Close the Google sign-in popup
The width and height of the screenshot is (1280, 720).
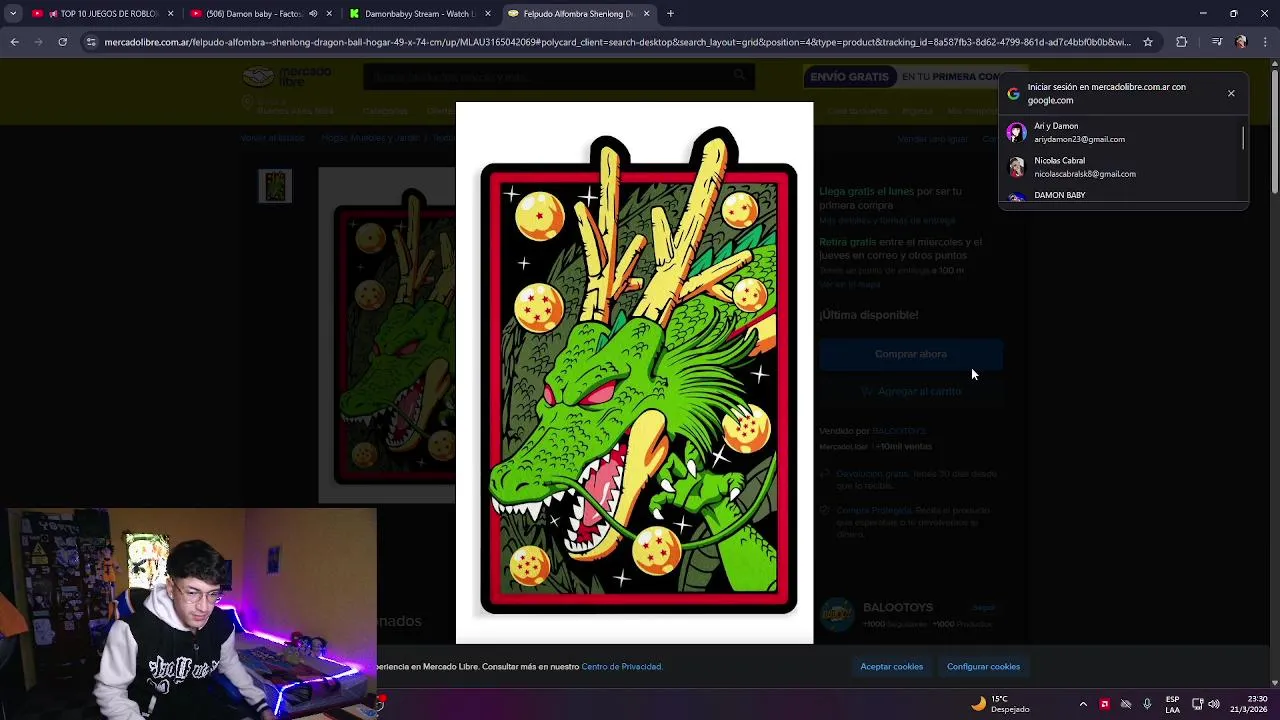(x=1231, y=93)
